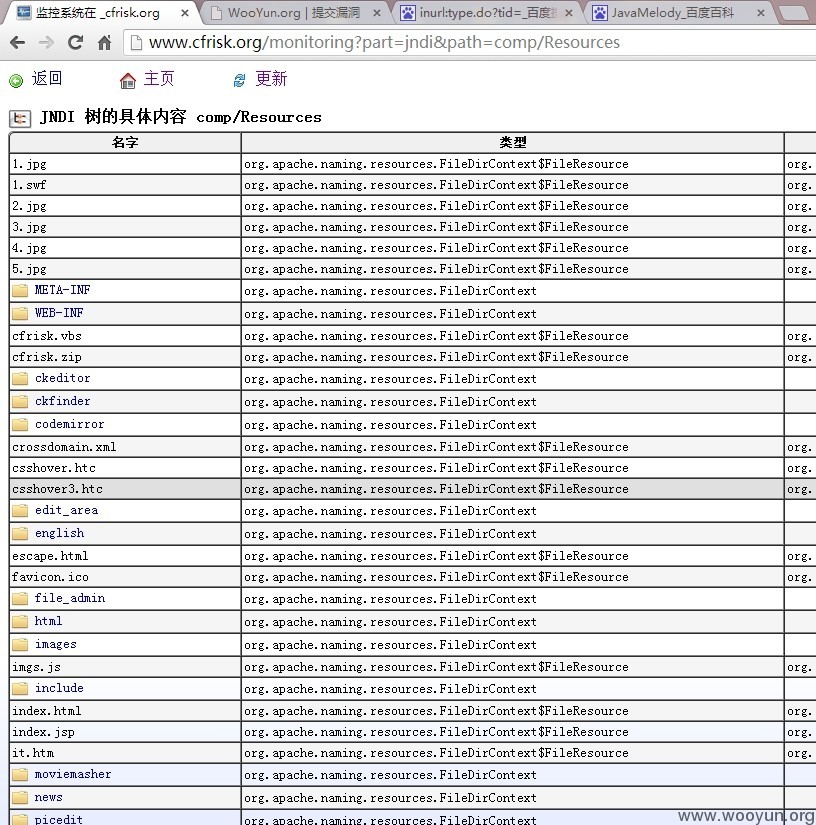The width and height of the screenshot is (816, 825).
Task: Click the 主页 link
Action: (159, 78)
